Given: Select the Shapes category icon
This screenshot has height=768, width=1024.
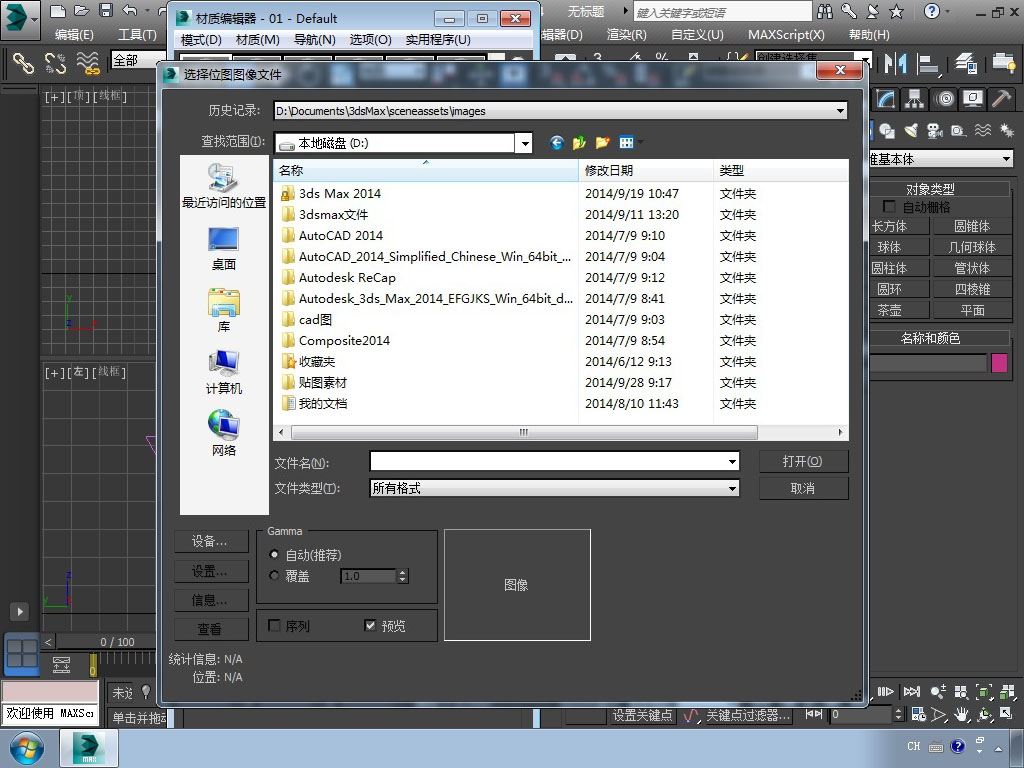Looking at the screenshot, I should (887, 131).
